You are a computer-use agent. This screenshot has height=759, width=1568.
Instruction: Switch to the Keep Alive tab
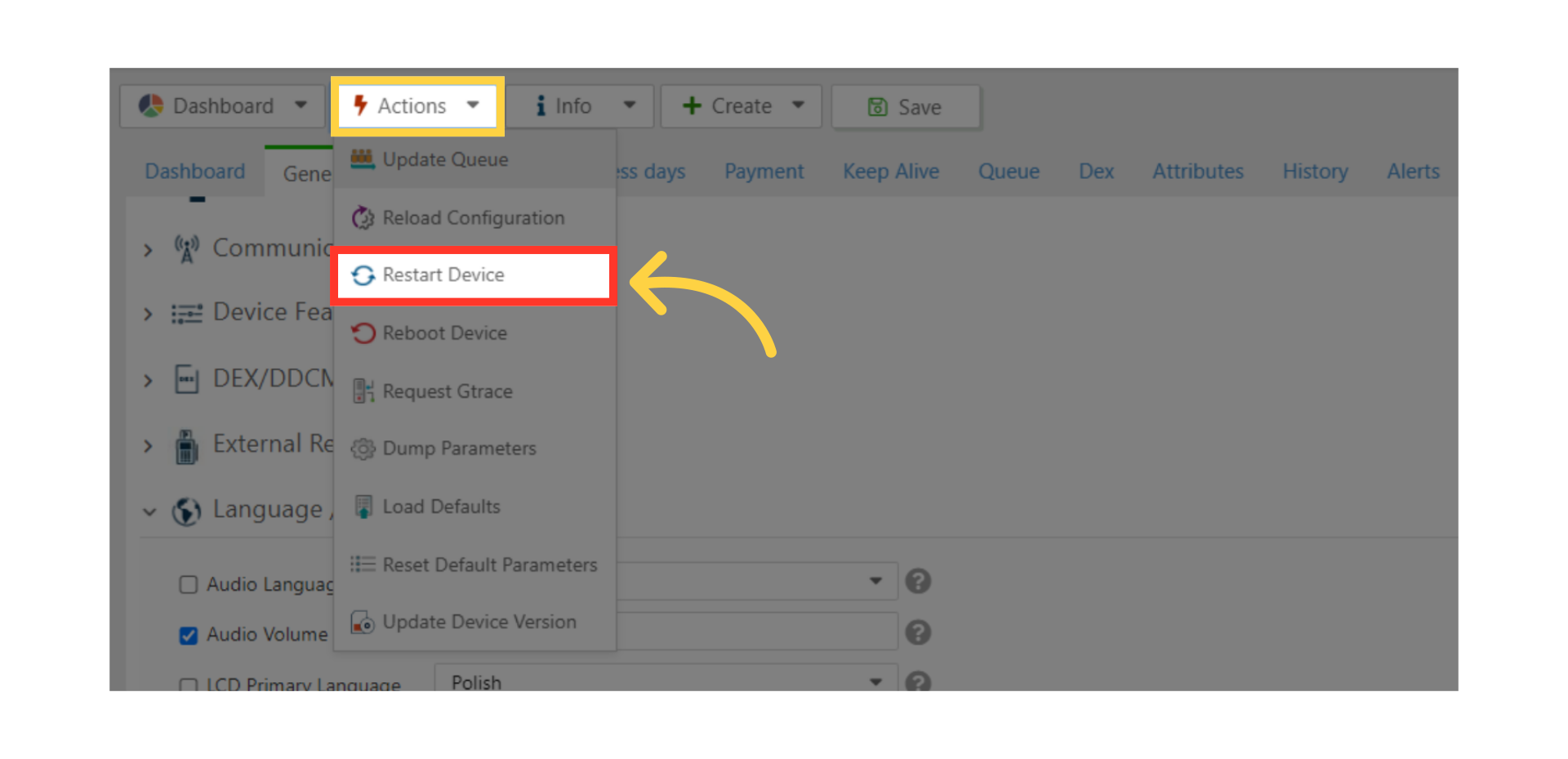[891, 172]
